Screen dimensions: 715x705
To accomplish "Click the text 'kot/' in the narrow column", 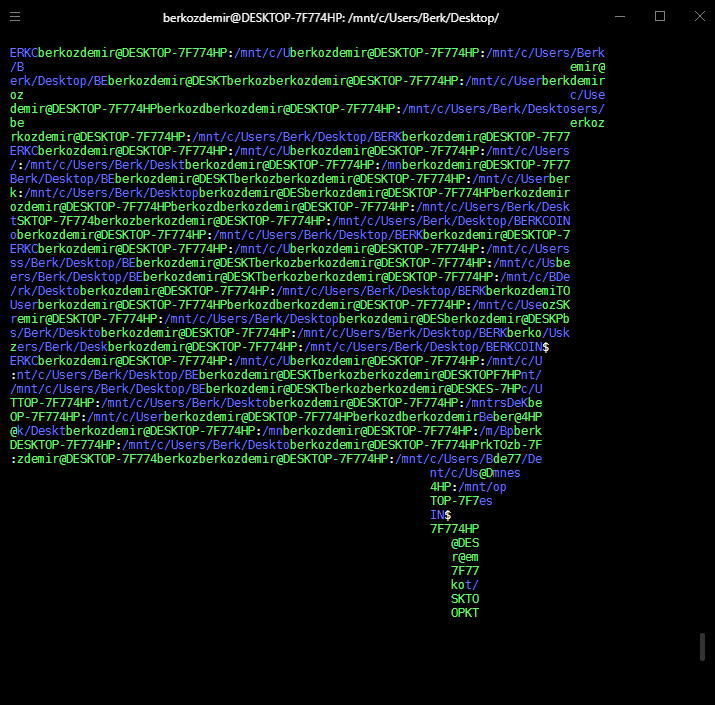I will pos(465,585).
